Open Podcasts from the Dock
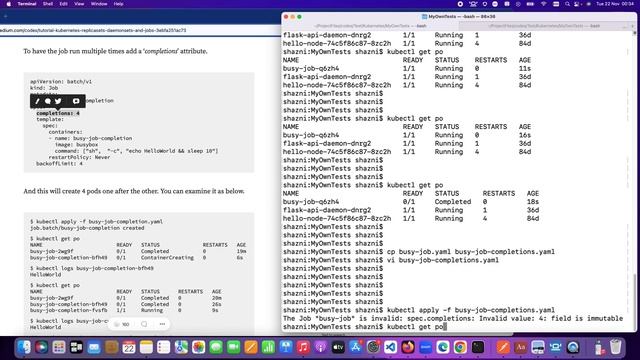Viewport: 640px width, 360px height. pos(321,347)
